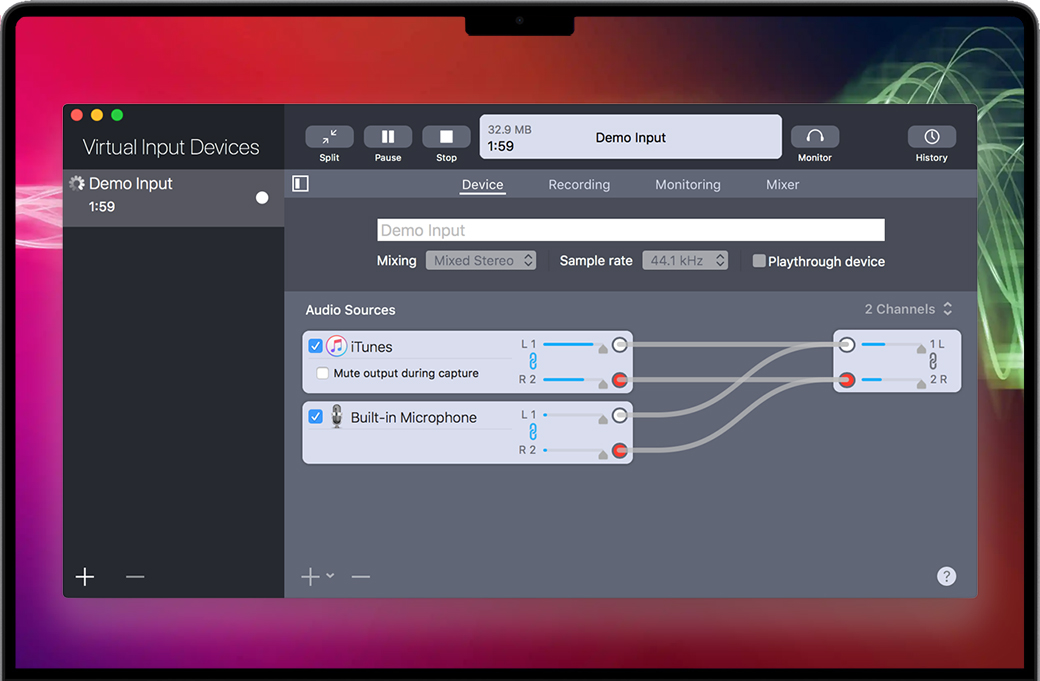Click the Split recording icon
This screenshot has height=681, width=1040.
click(x=329, y=137)
